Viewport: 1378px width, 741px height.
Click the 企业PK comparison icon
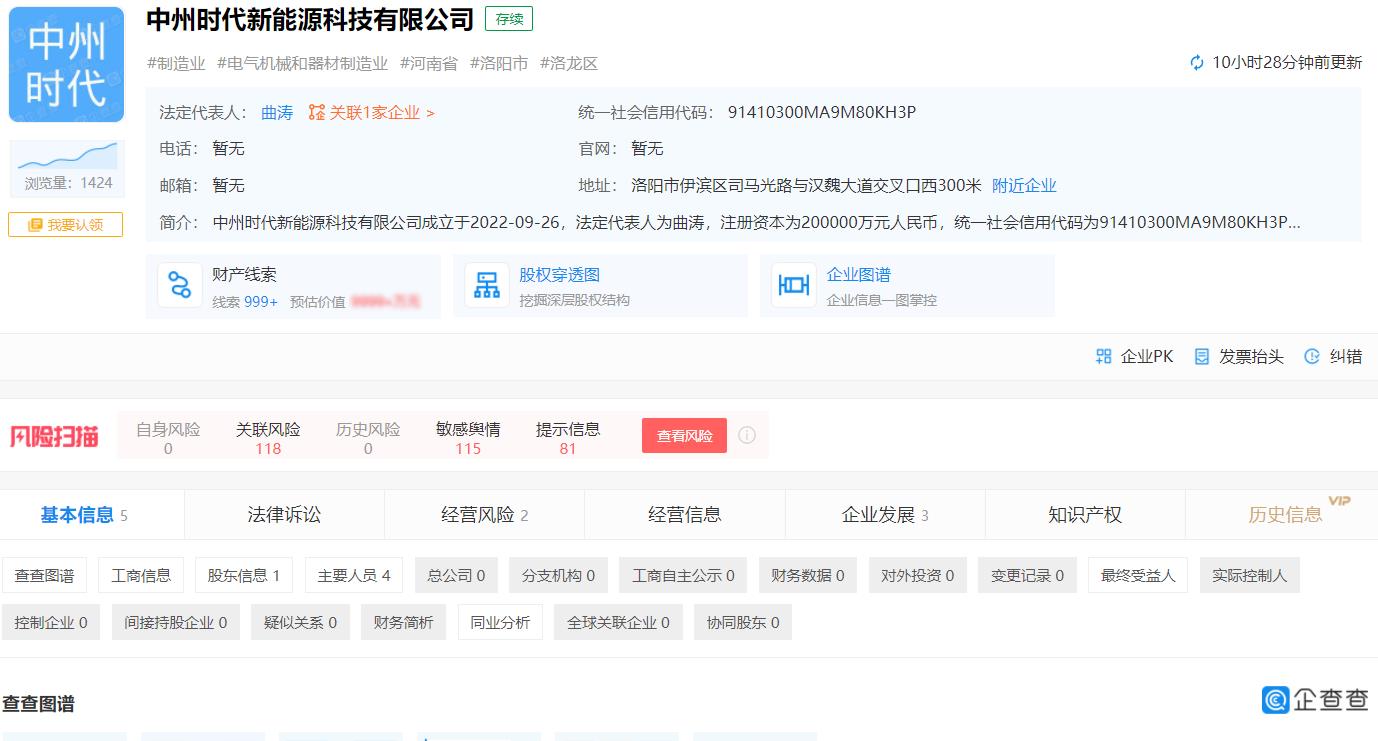[x=1104, y=356]
